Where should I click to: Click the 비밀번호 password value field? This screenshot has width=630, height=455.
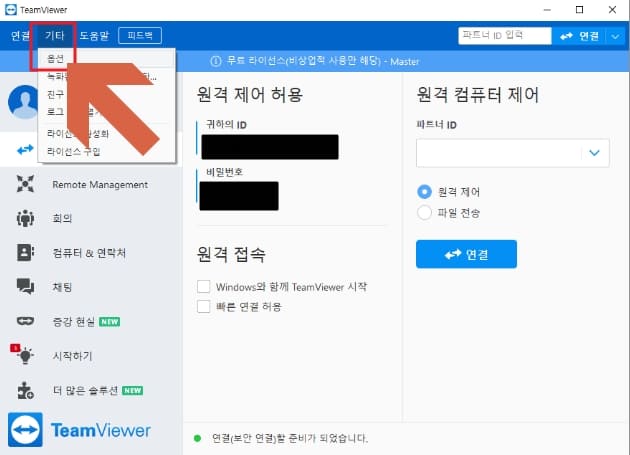coord(239,196)
